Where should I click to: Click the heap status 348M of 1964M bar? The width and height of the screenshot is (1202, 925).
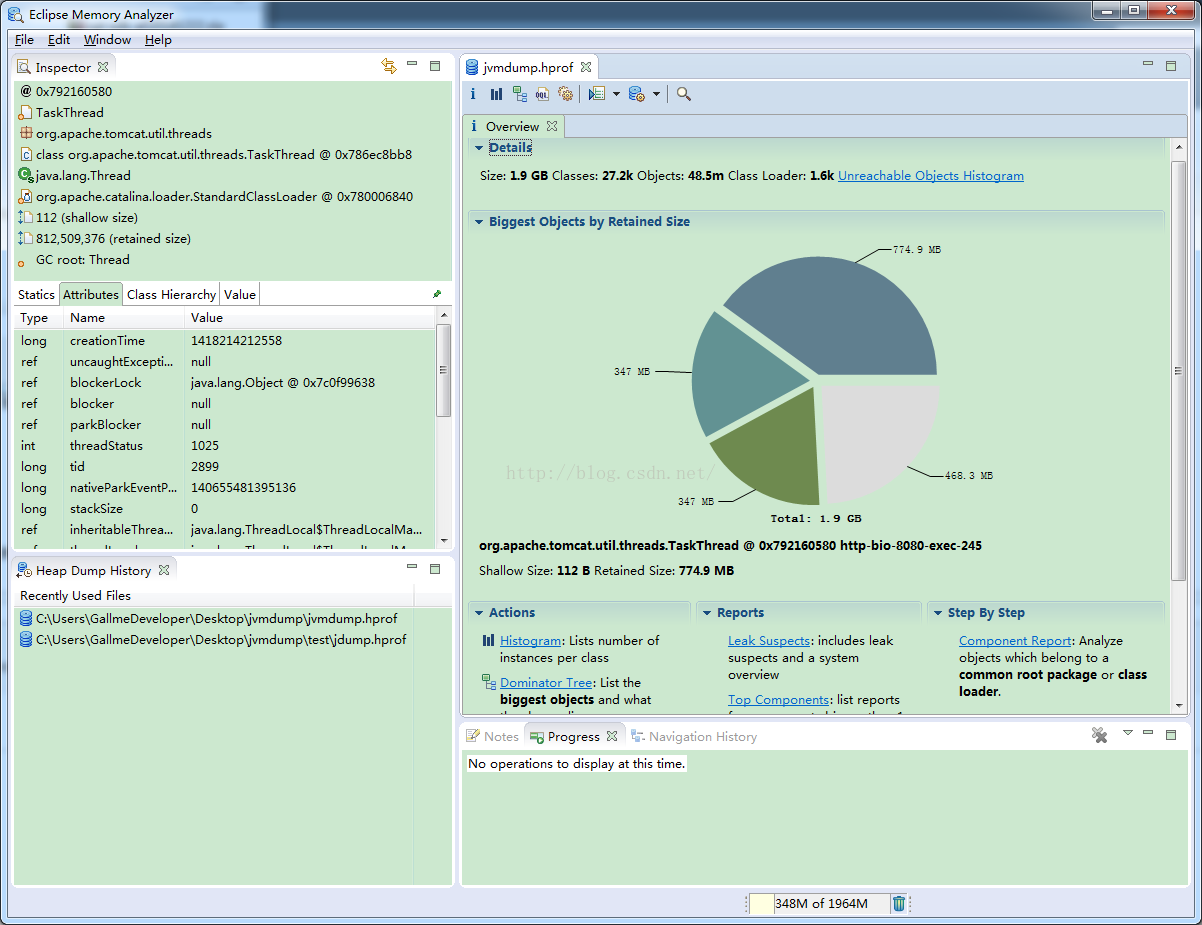click(818, 903)
